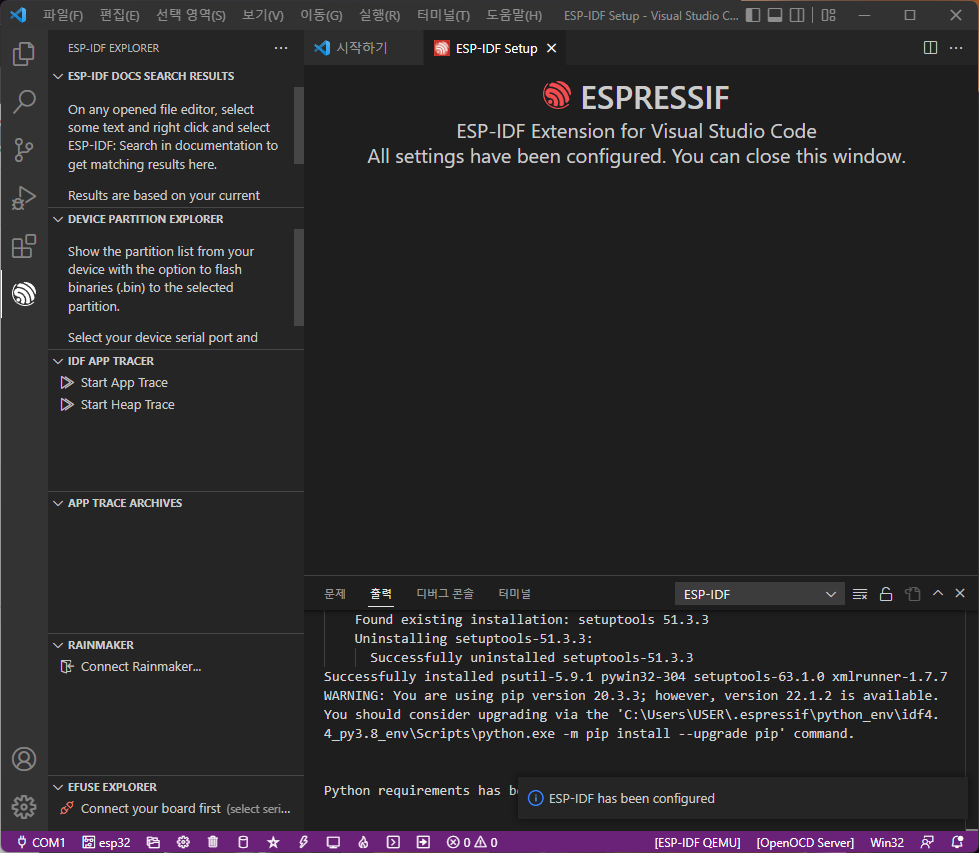Viewport: 979px width, 853px height.
Task: Collapse eFuse Explorer section
Action: click(58, 787)
